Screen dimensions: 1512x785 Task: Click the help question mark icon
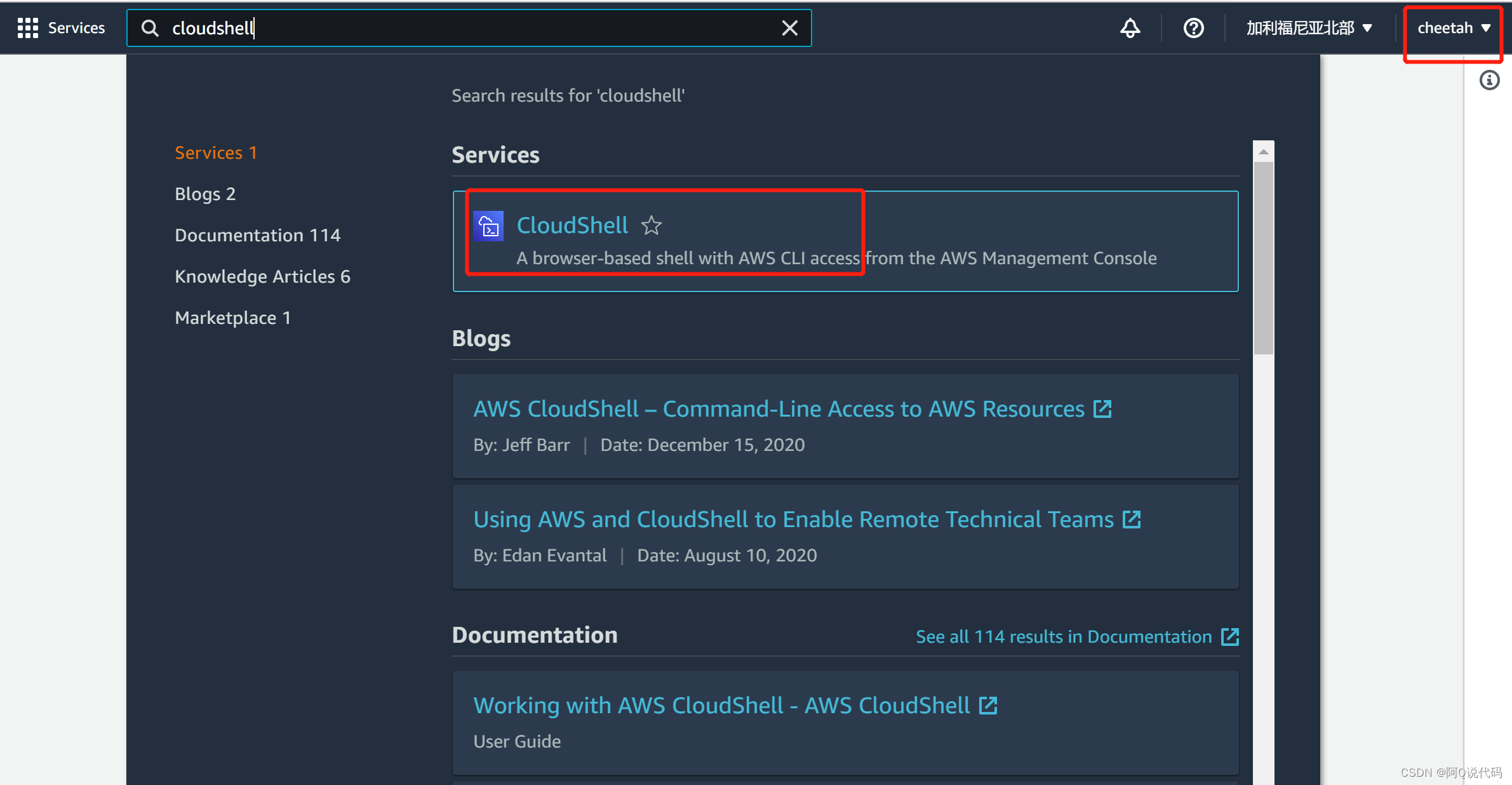pos(1193,28)
